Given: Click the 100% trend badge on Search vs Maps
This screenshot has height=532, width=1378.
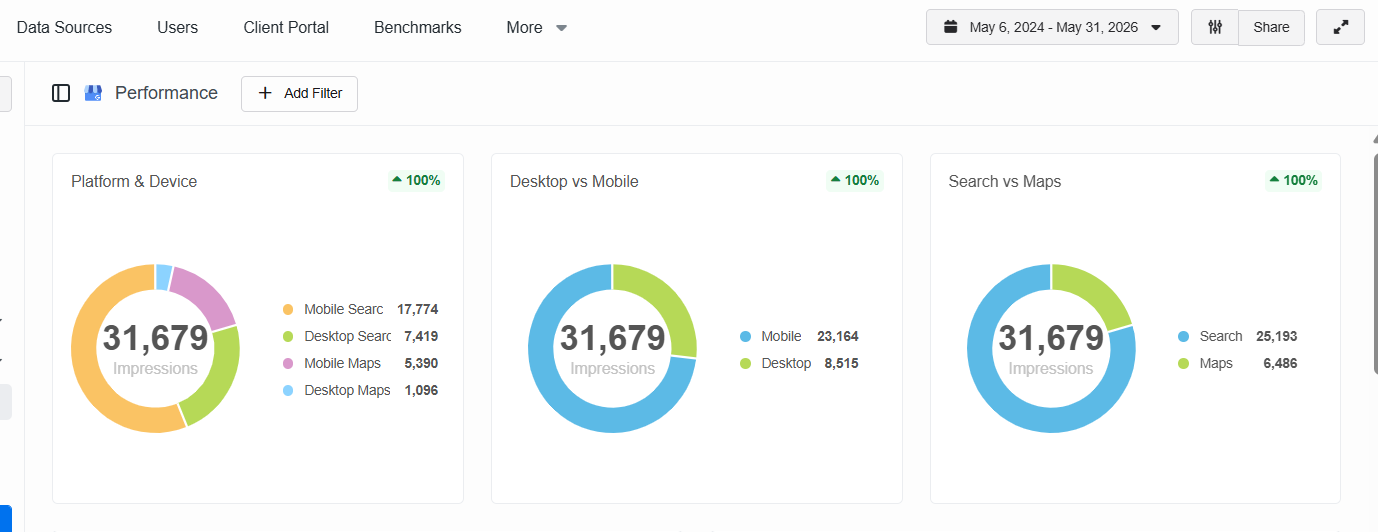Looking at the screenshot, I should click(1293, 181).
